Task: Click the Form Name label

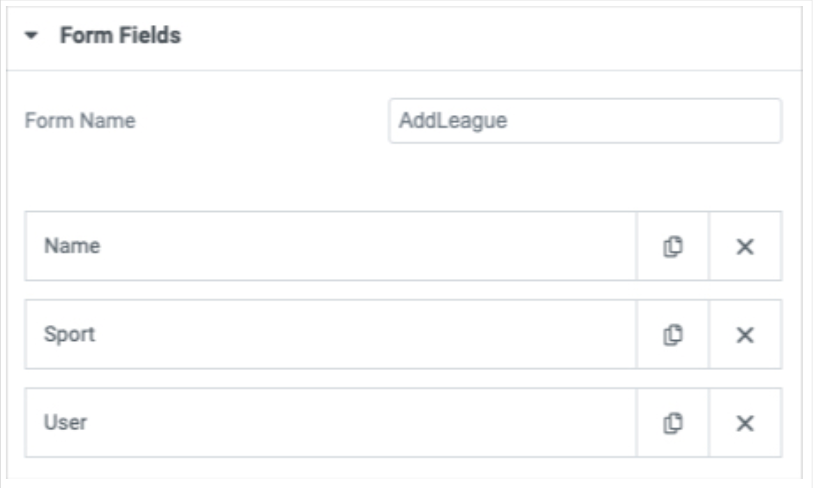Action: (80, 121)
